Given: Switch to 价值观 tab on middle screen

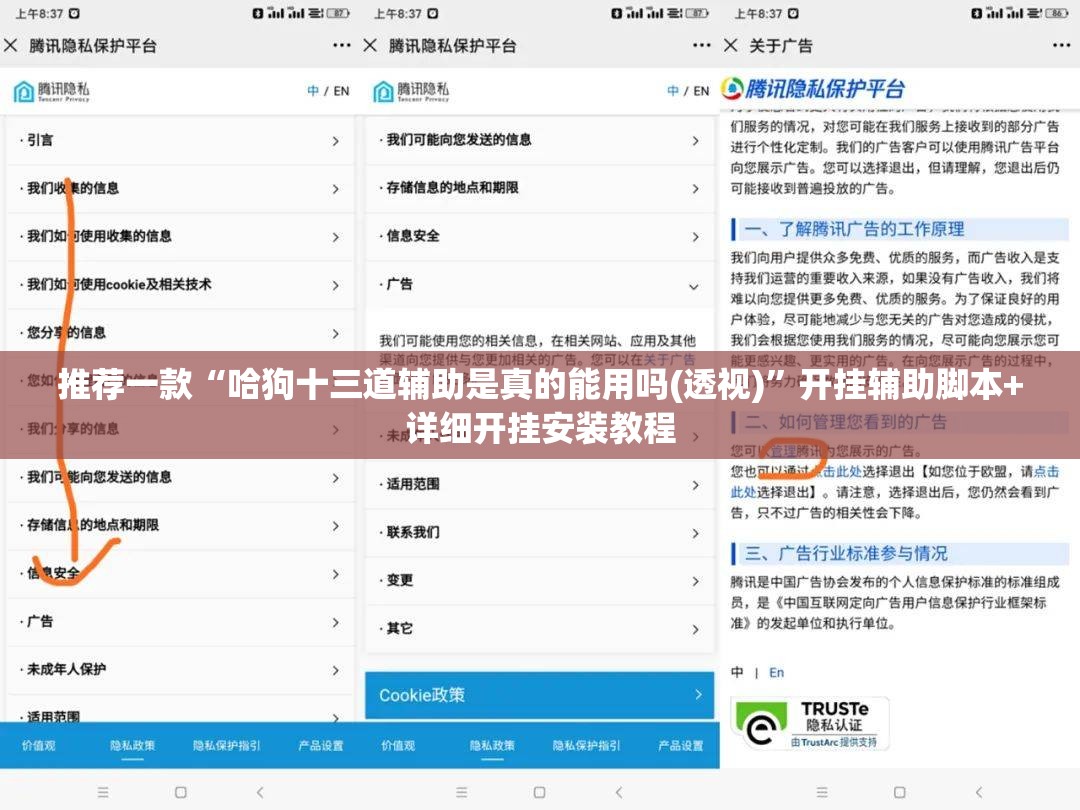Looking at the screenshot, I should (x=398, y=745).
